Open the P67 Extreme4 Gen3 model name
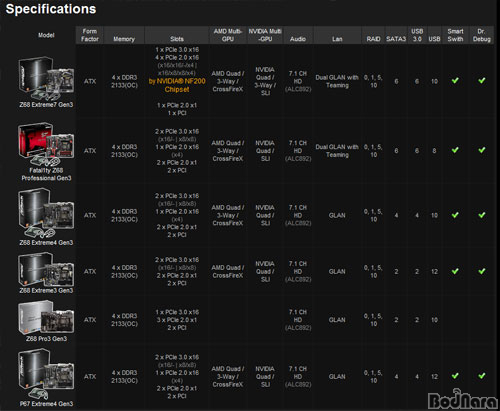500x411 pixels. coord(46,404)
